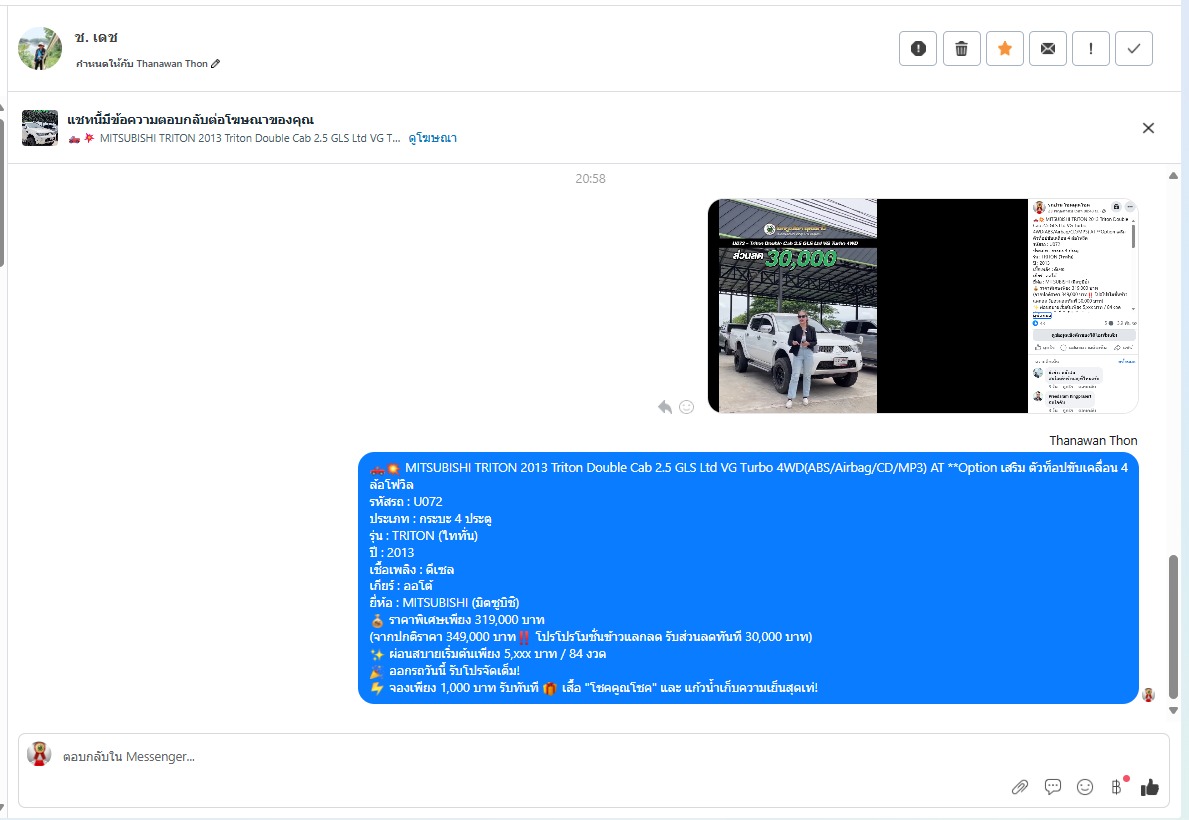Attach a file with paperclip icon
The width and height of the screenshot is (1189, 820).
point(1020,787)
